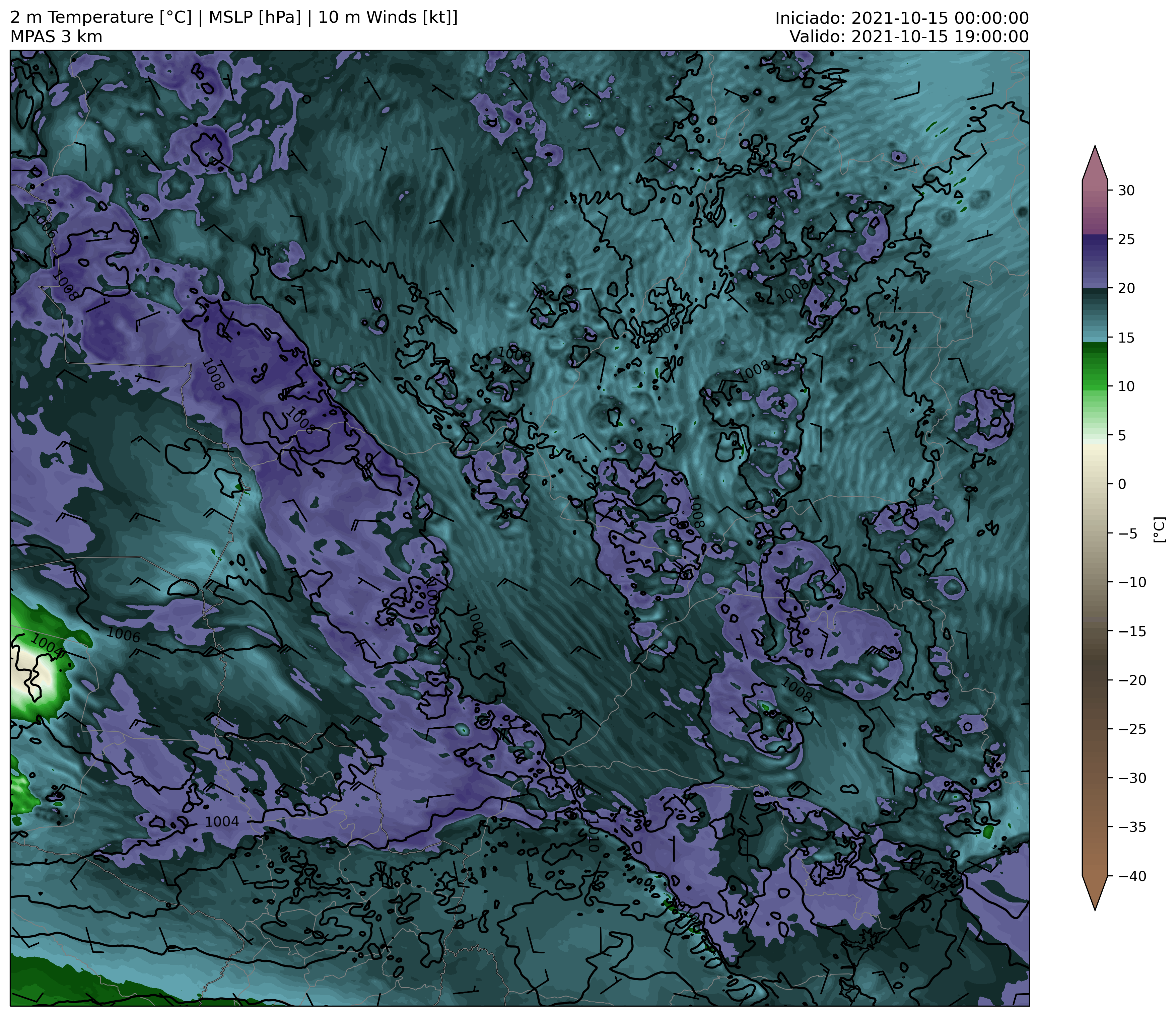This screenshot has height=1016, width=1176.
Task: Click the 'Iniciado: 2021-10-15 00:00:00' label
Action: coord(902,18)
